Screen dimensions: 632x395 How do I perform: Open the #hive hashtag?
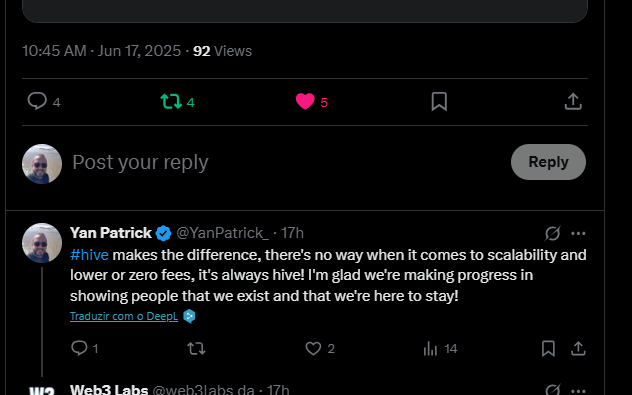click(89, 255)
